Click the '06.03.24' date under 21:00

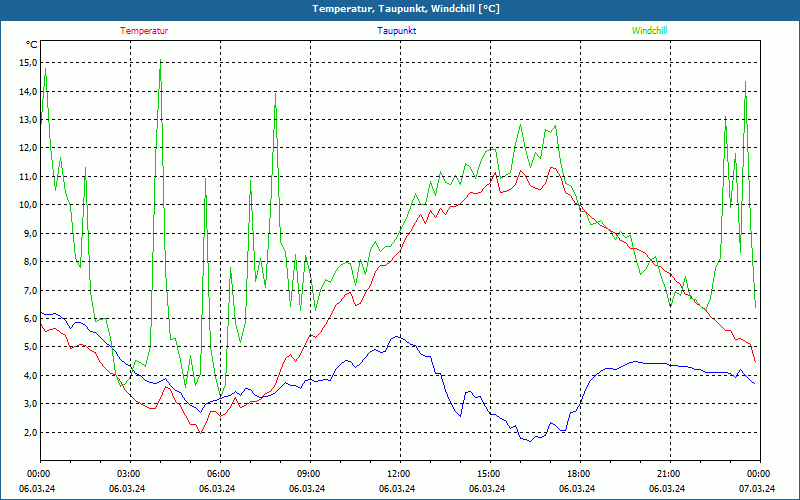tap(667, 488)
